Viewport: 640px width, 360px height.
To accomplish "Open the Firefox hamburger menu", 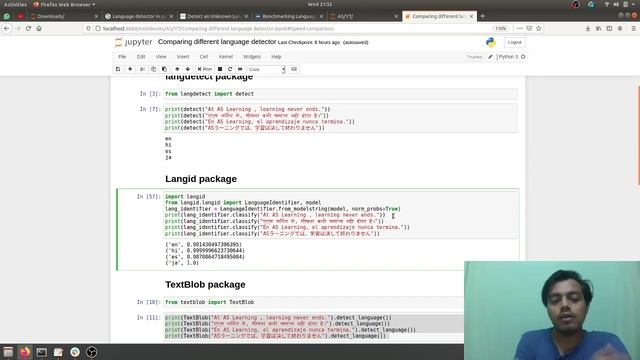I will (633, 29).
